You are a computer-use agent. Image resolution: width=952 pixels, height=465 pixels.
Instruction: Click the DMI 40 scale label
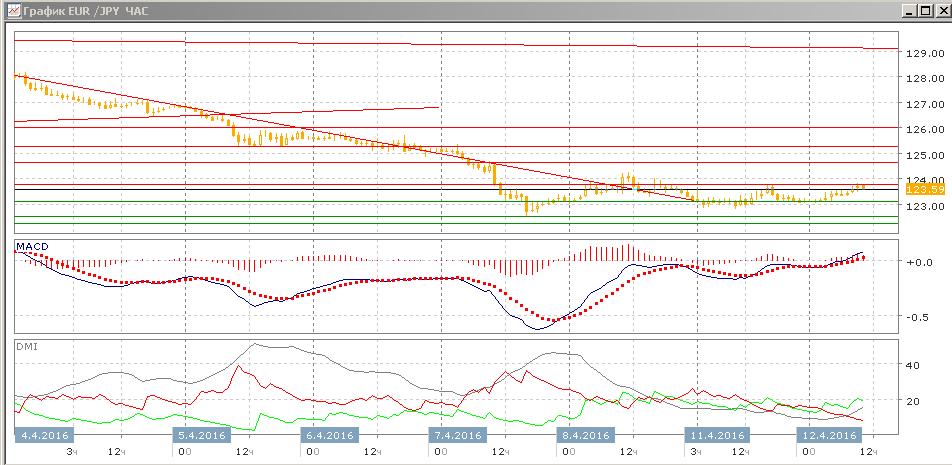[913, 365]
